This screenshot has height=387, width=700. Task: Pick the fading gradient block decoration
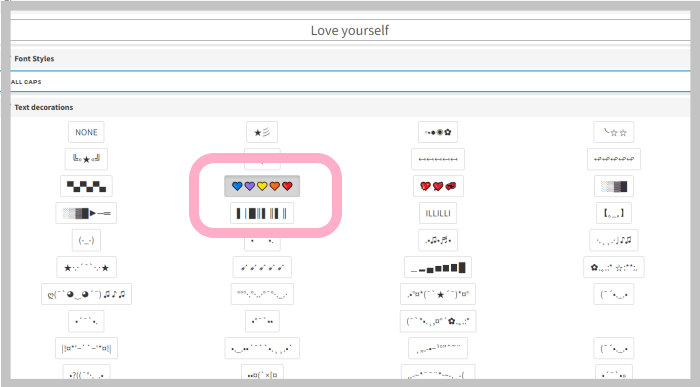point(614,186)
